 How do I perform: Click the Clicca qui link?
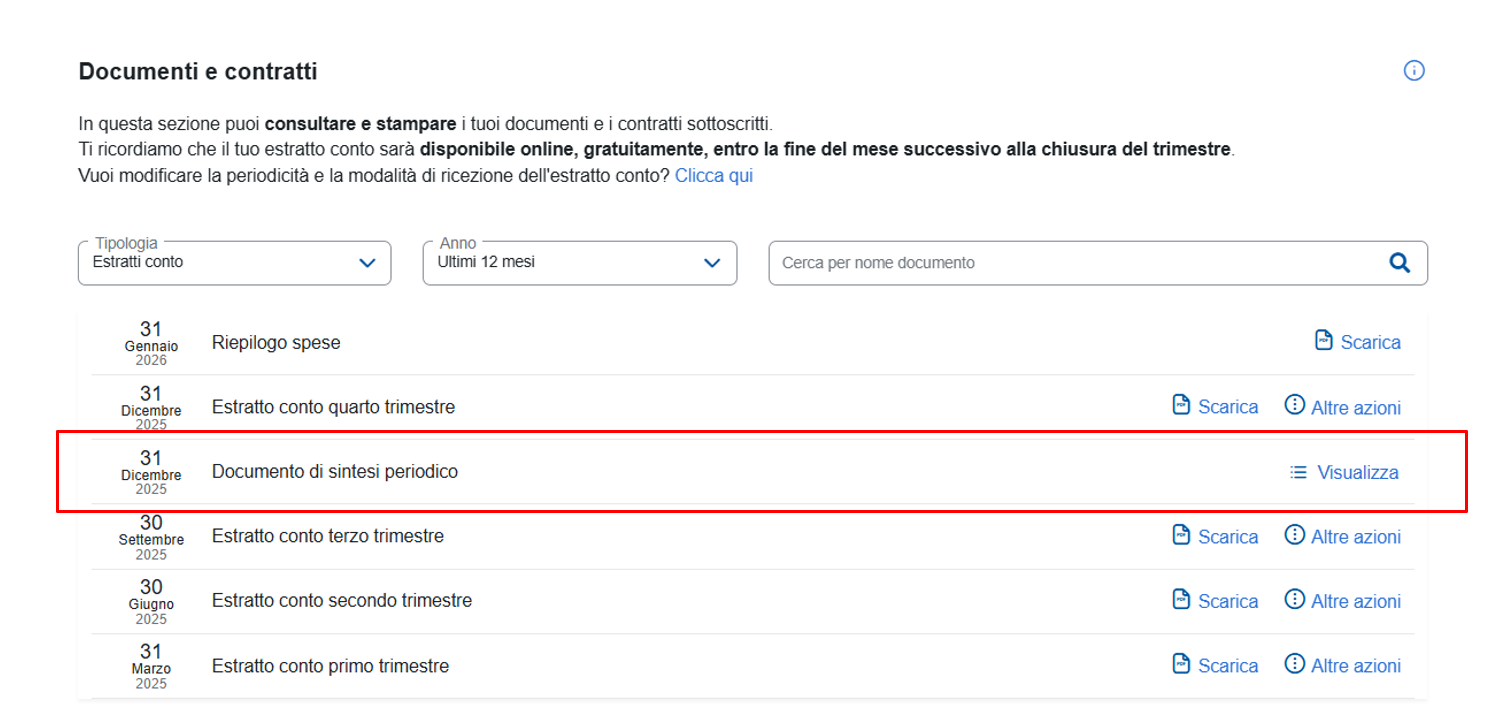(713, 176)
